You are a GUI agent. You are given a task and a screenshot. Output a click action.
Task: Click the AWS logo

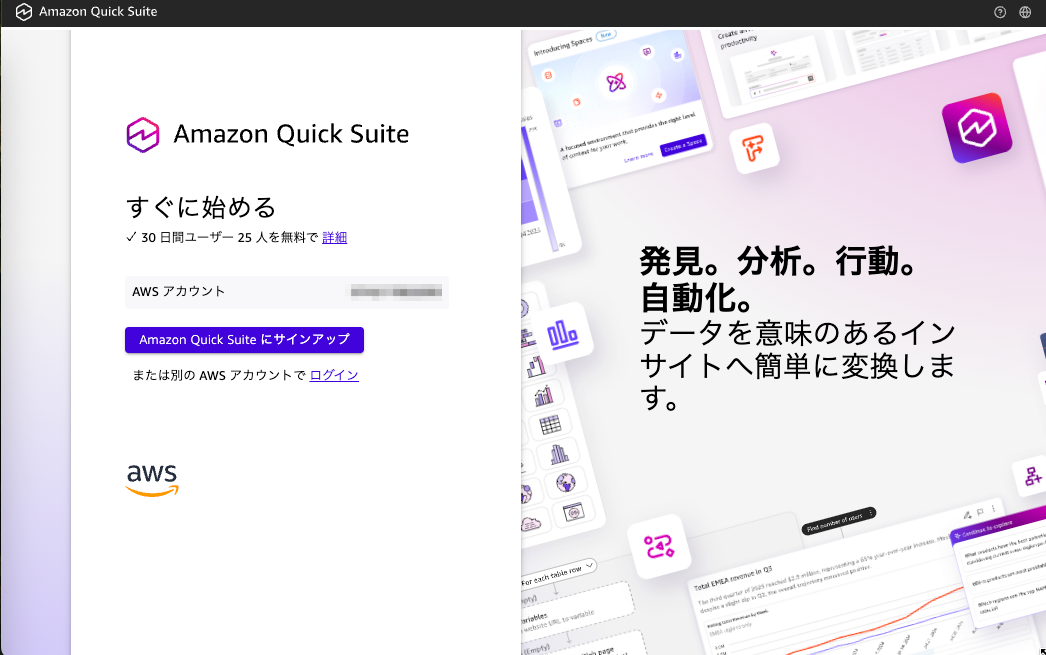[152, 480]
